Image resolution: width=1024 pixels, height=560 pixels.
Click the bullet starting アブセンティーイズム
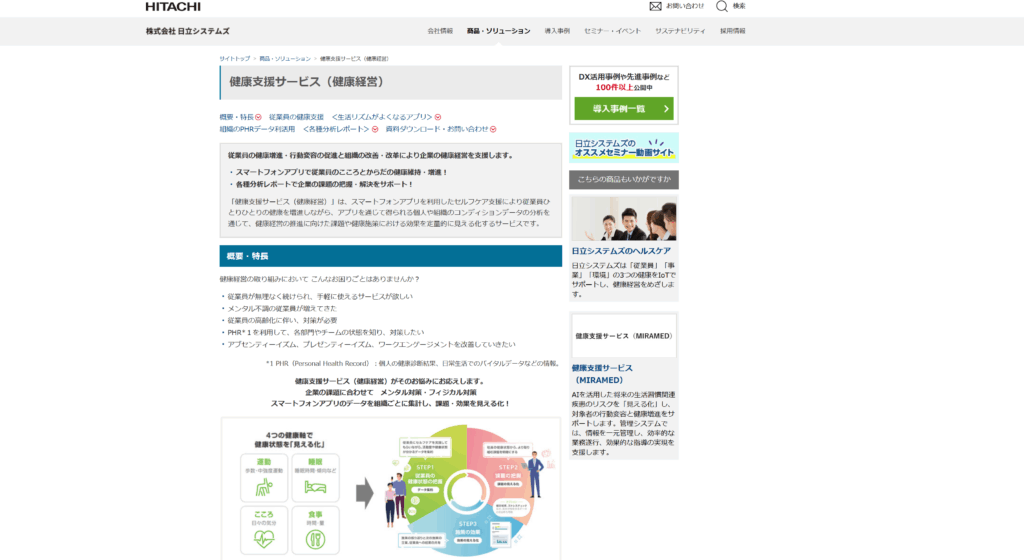pyautogui.click(x=371, y=345)
